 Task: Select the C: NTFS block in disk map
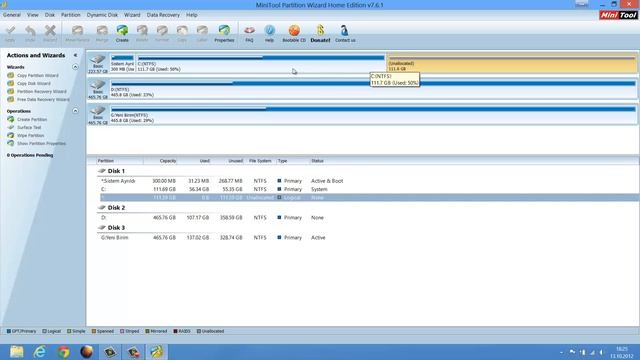click(261, 63)
